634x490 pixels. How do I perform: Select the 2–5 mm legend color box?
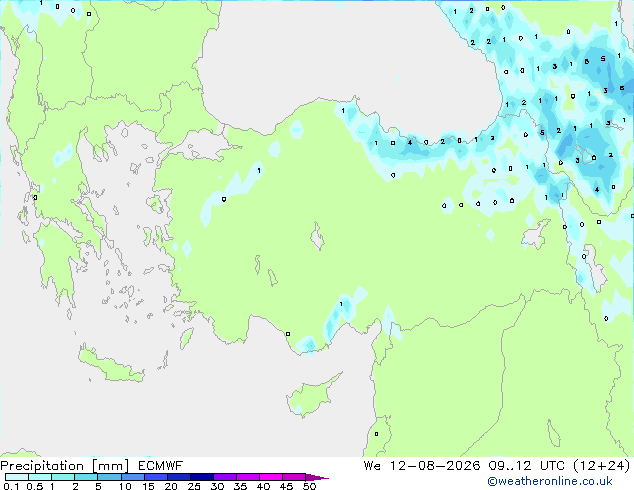pyautogui.click(x=86, y=477)
